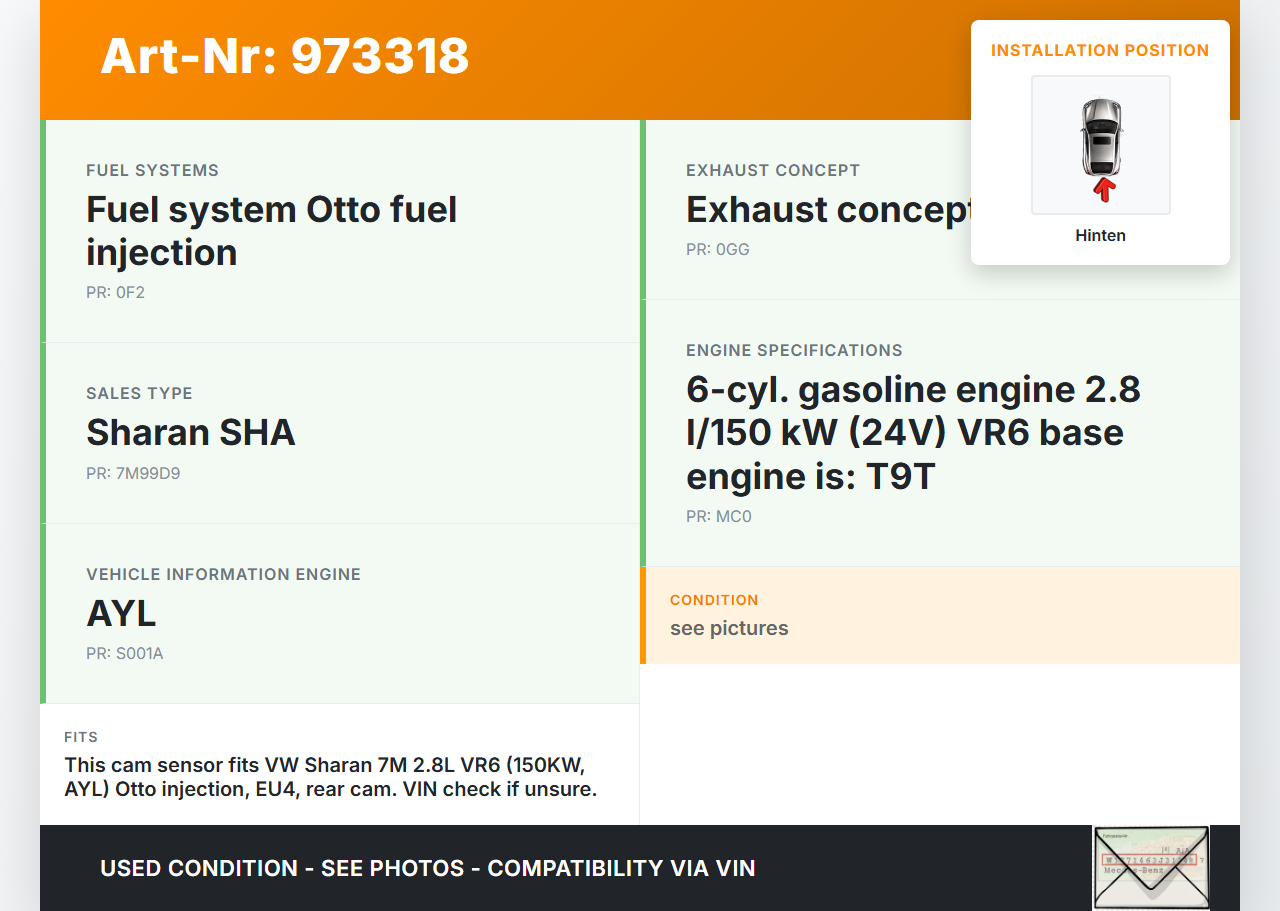Click the Used Condition footer banner text
This screenshot has width=1280, height=911.
point(427,868)
